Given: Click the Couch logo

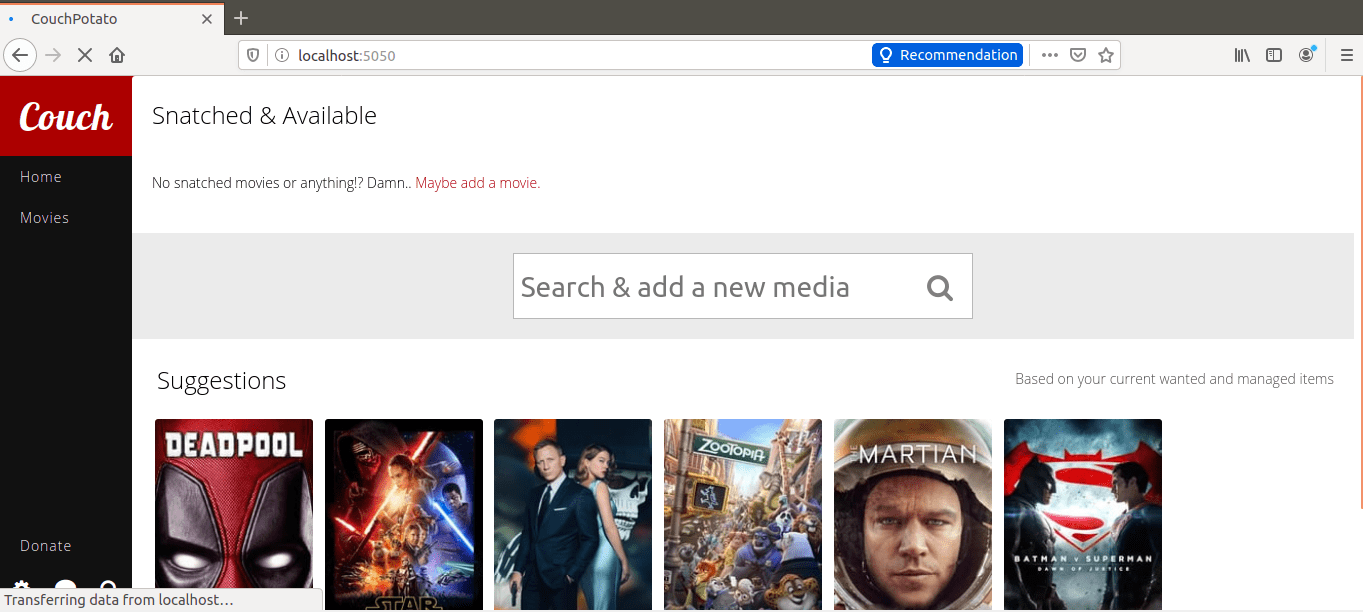Looking at the screenshot, I should [66, 117].
